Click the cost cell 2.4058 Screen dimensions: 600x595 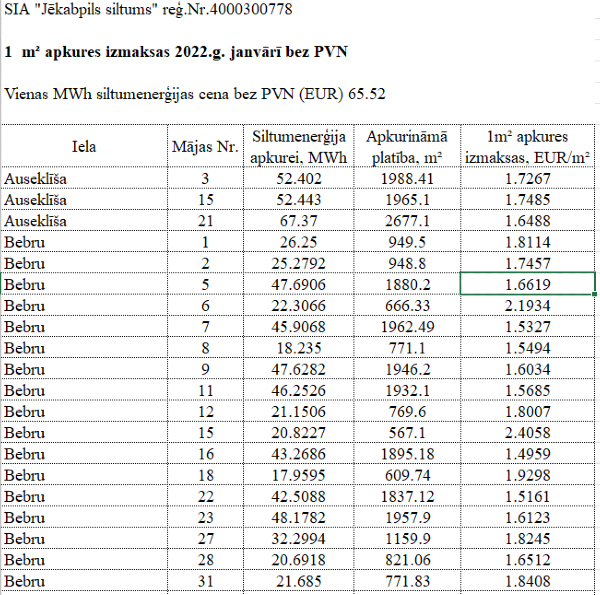pyautogui.click(x=528, y=432)
